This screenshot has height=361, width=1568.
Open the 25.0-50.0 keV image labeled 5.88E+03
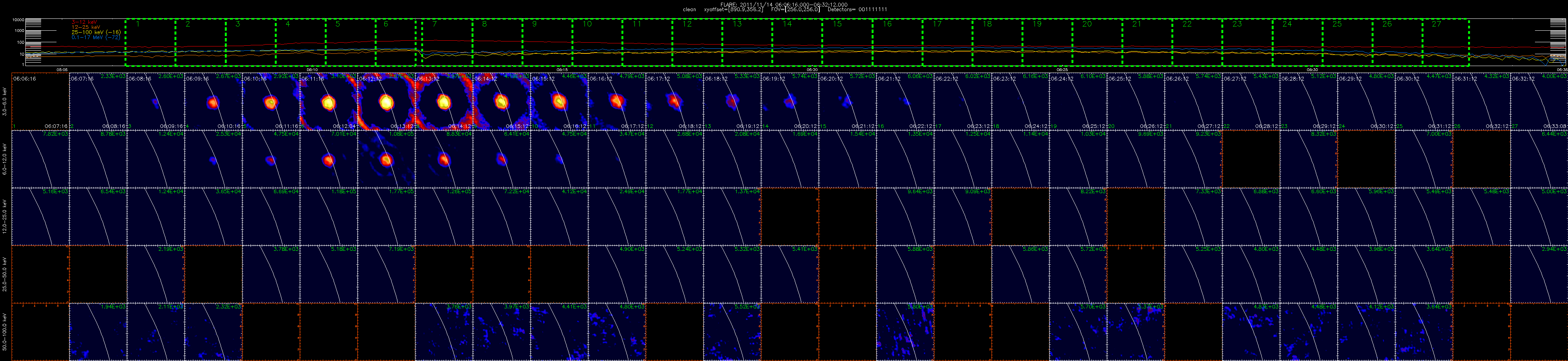pos(905,274)
